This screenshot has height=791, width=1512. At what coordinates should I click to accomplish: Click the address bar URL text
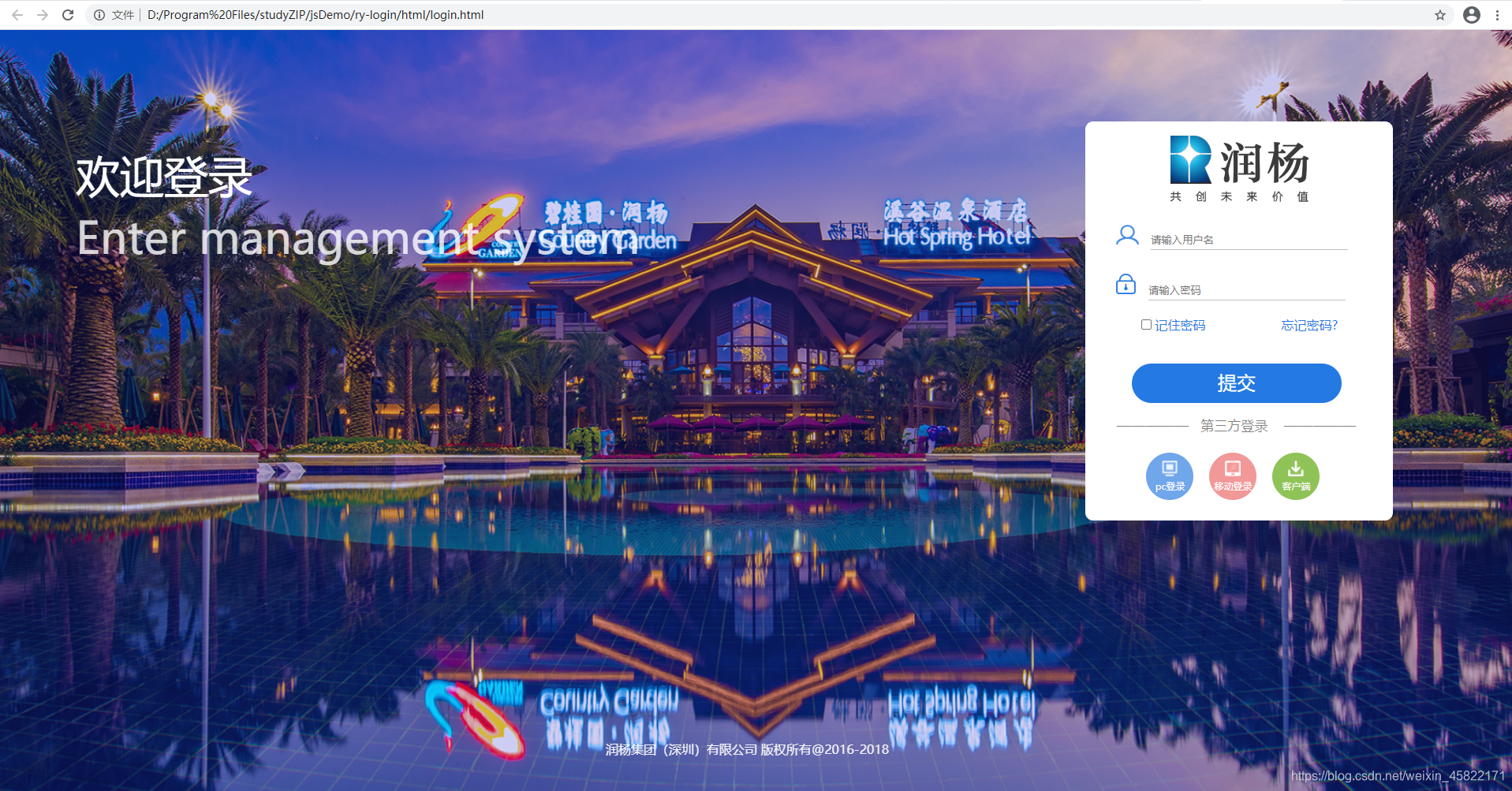point(315,15)
